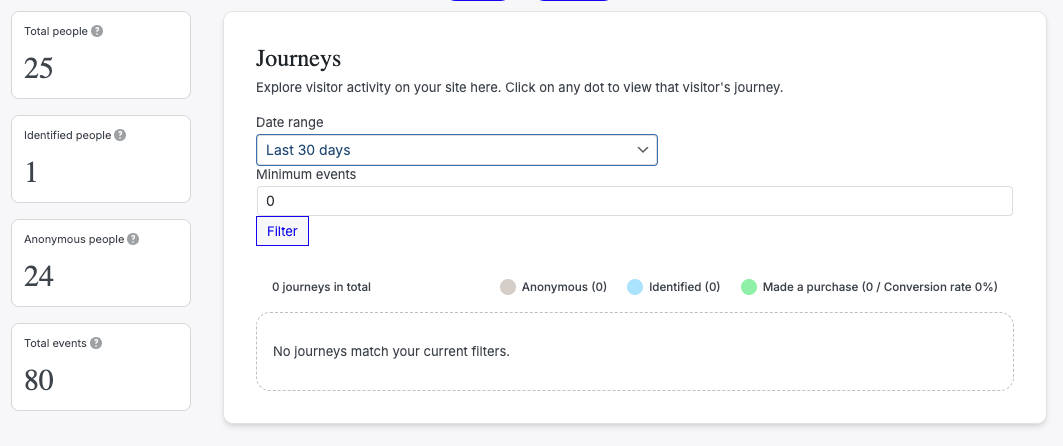The image size is (1063, 446).
Task: Click the Identified (0) legend label
Action: click(684, 287)
